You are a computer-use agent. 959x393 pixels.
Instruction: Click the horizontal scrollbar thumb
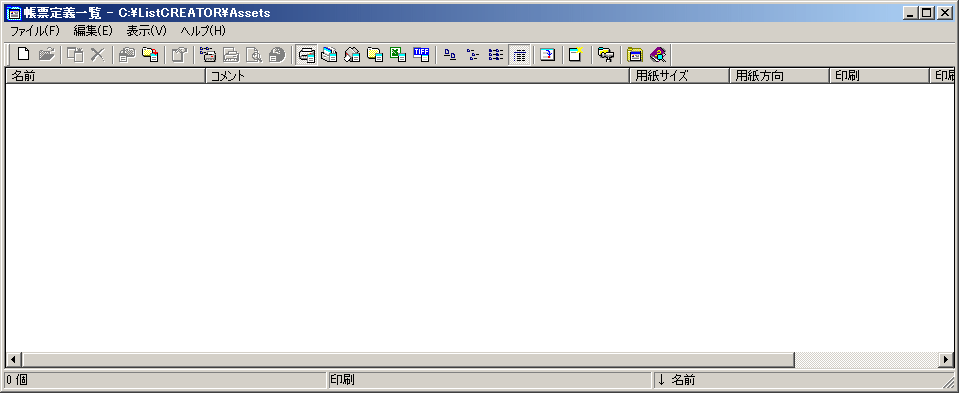click(x=408, y=359)
